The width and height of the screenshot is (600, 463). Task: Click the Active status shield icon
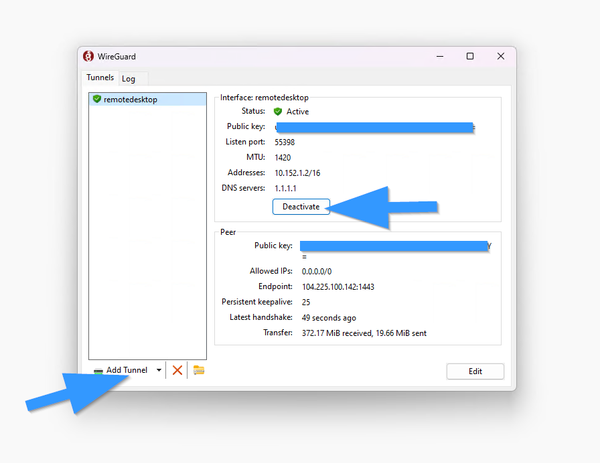click(278, 112)
